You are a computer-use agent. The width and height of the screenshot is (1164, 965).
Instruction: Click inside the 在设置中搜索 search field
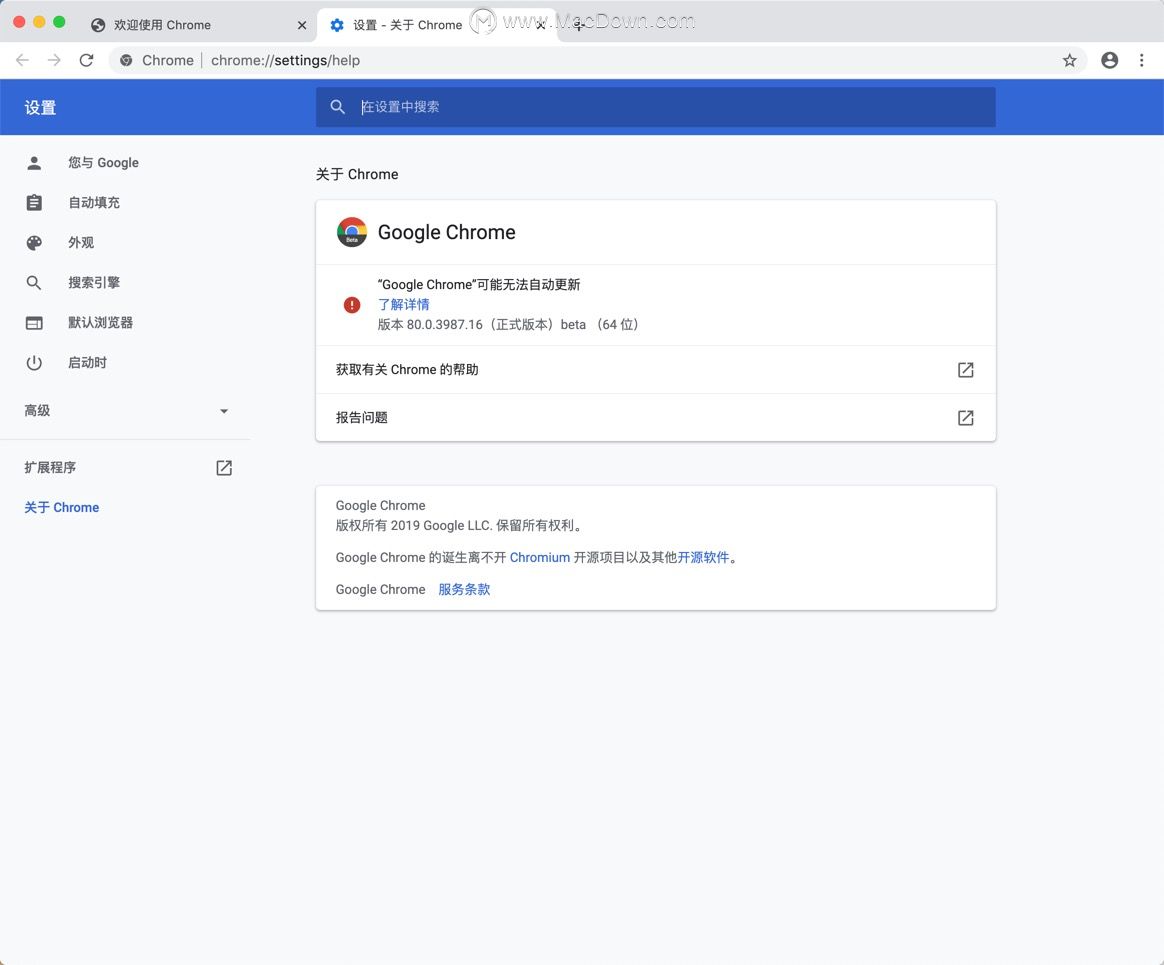(655, 107)
